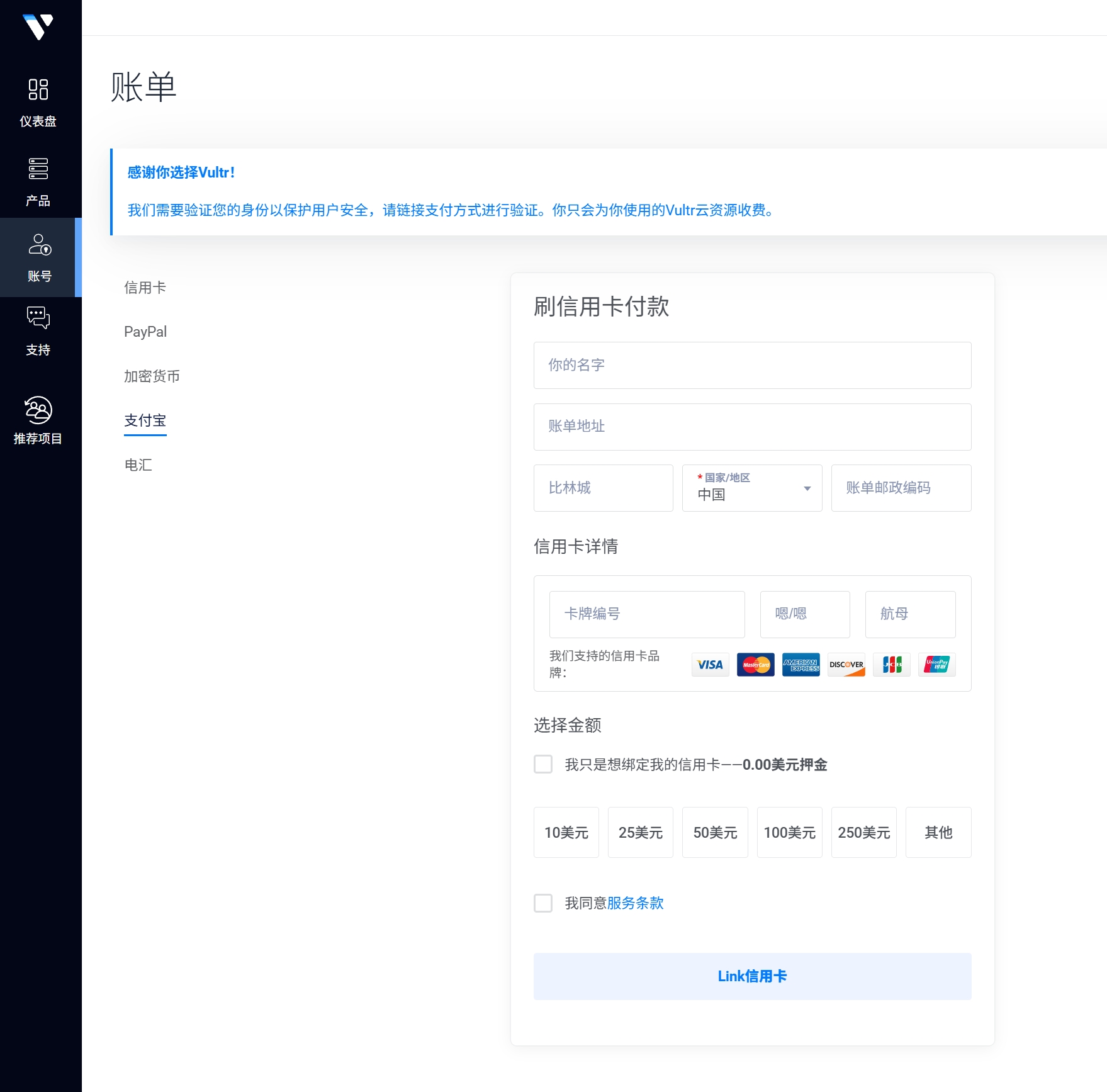Go to 产品 products in sidebar
Viewport: 1107px width, 1092px height.
(x=38, y=169)
